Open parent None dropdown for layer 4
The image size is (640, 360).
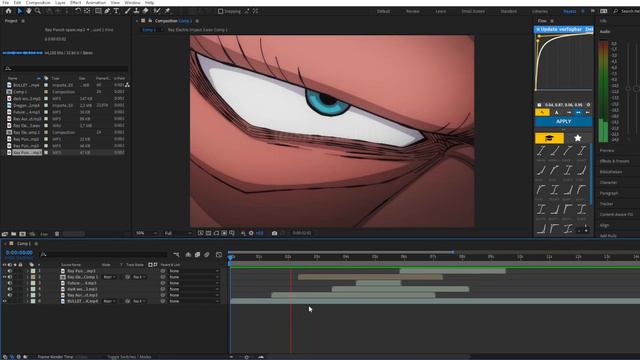193,289
